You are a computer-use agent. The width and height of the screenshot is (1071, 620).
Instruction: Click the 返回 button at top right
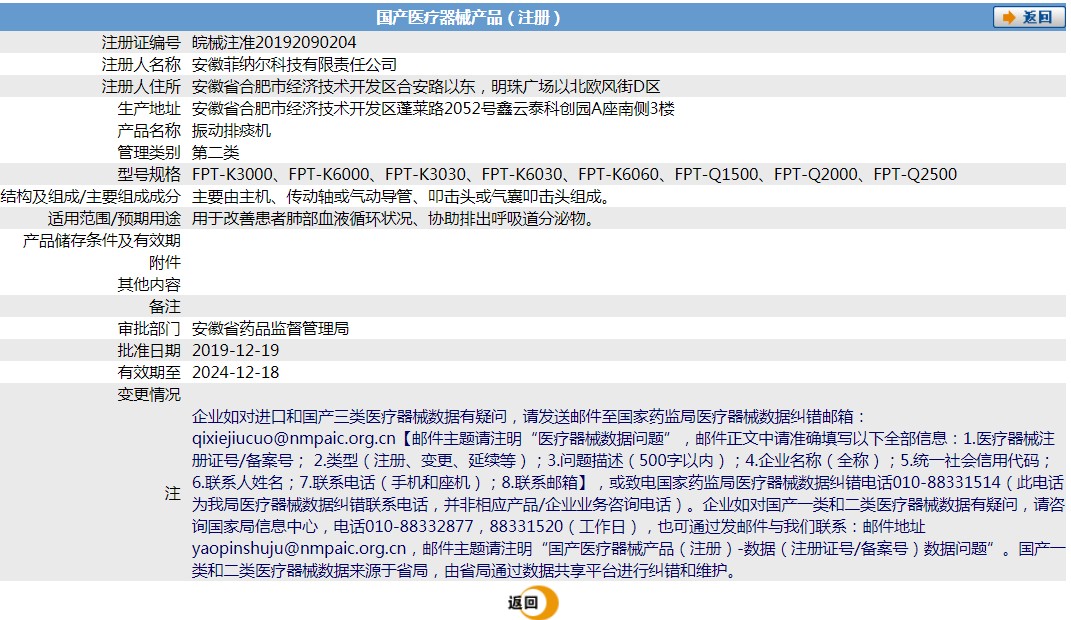point(1028,17)
